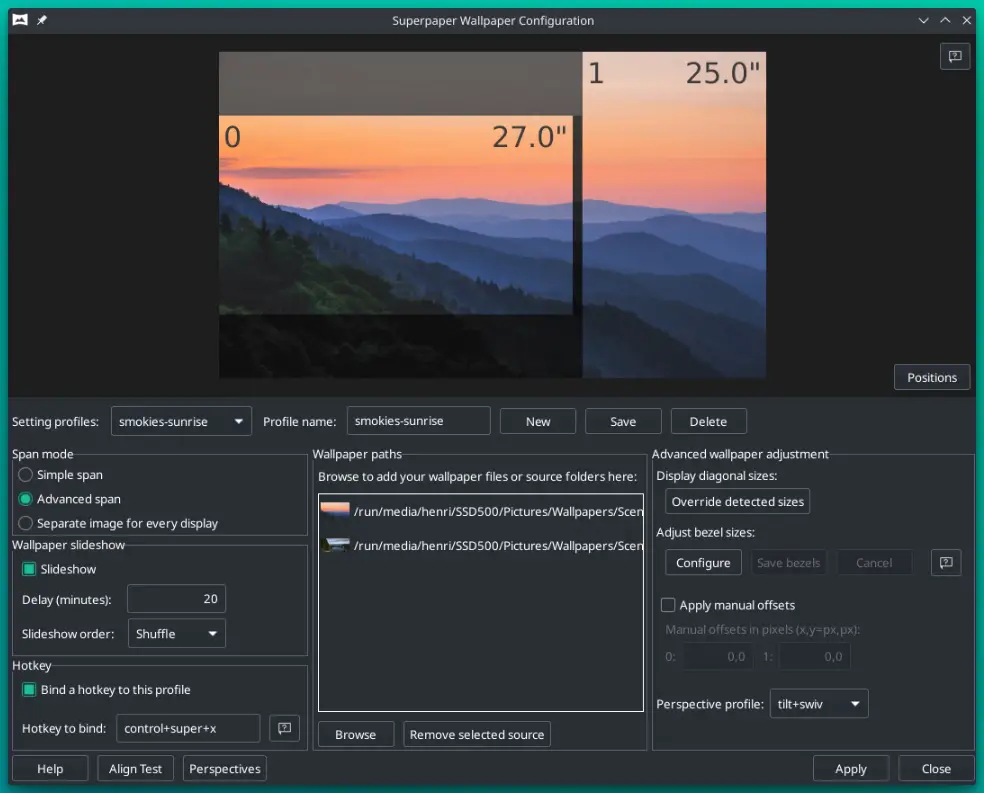This screenshot has height=793, width=984.
Task: Click Browse to add wallpaper sources
Action: point(355,734)
